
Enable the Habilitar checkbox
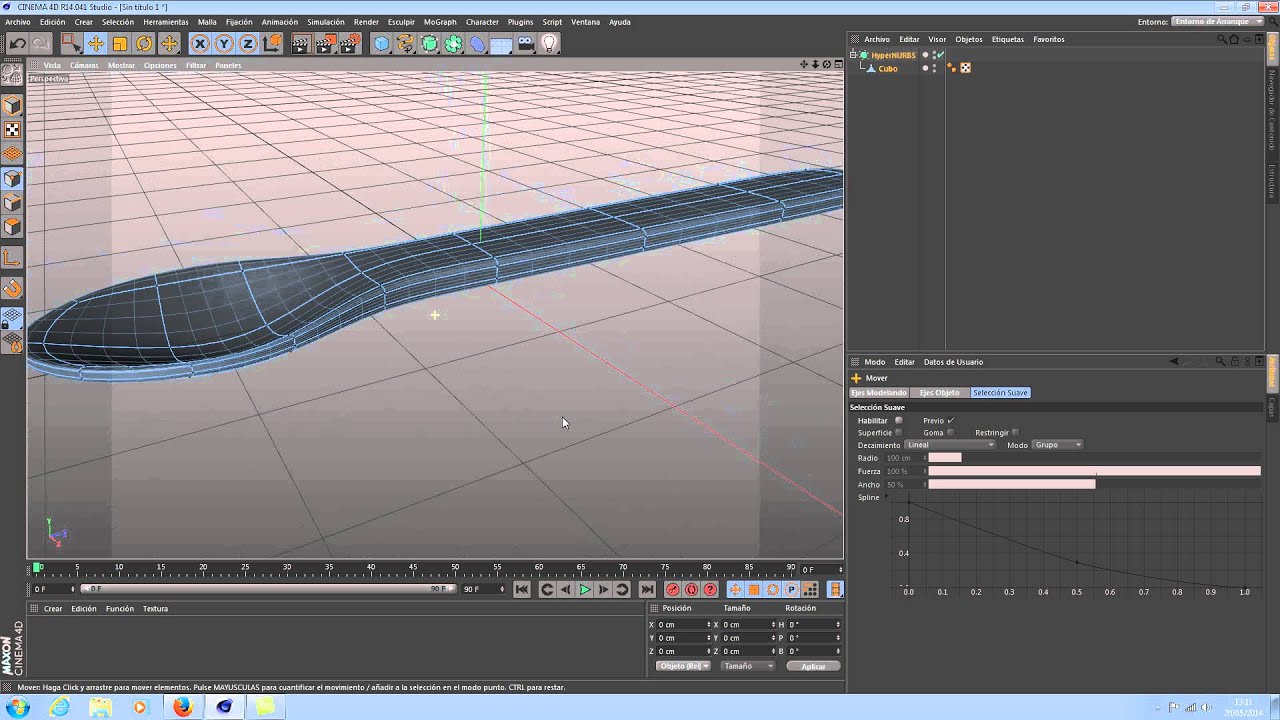899,420
